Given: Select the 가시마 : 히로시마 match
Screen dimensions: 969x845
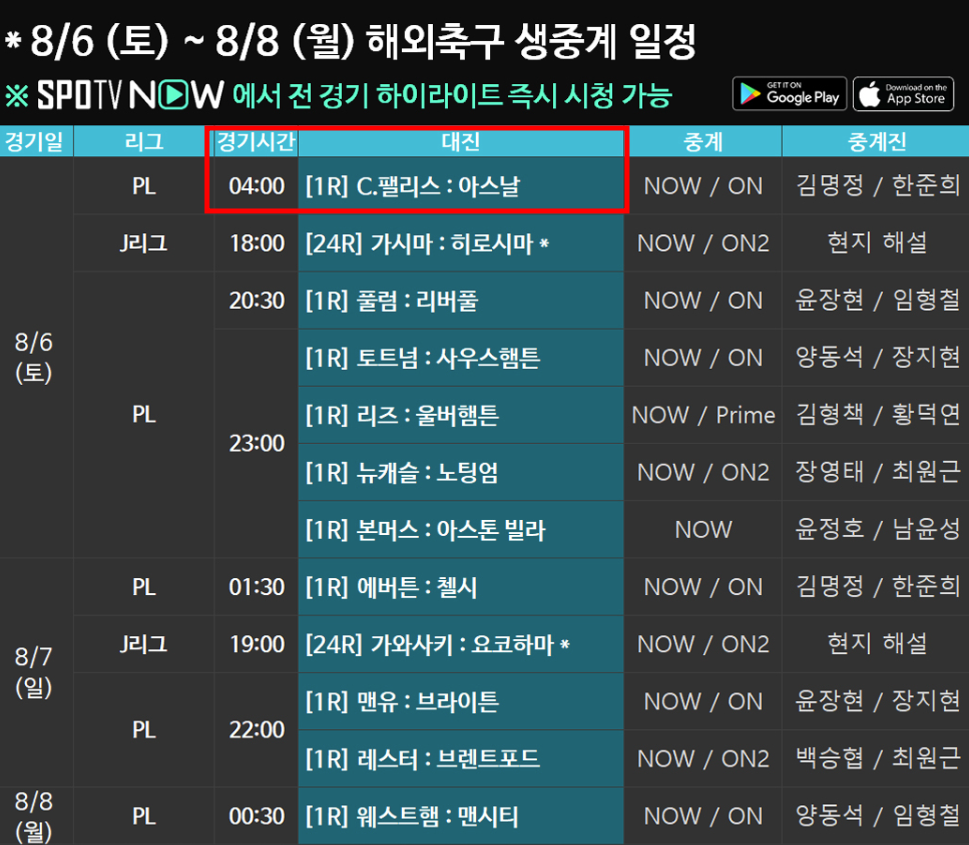Looking at the screenshot, I should coord(460,244).
